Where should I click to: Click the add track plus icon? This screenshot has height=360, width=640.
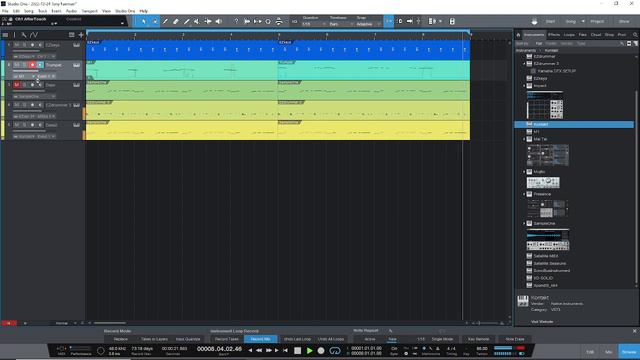(81, 35)
